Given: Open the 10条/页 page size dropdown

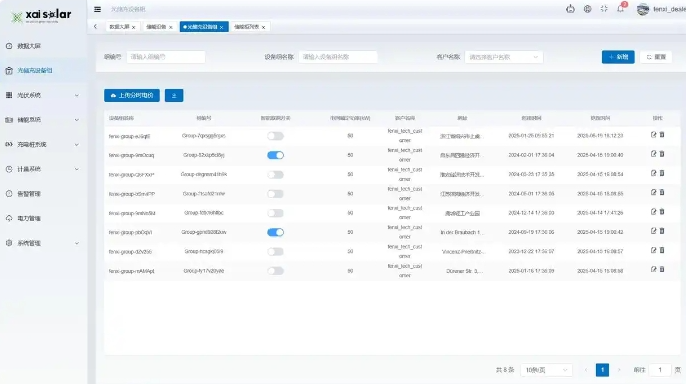Looking at the screenshot, I should [x=546, y=370].
